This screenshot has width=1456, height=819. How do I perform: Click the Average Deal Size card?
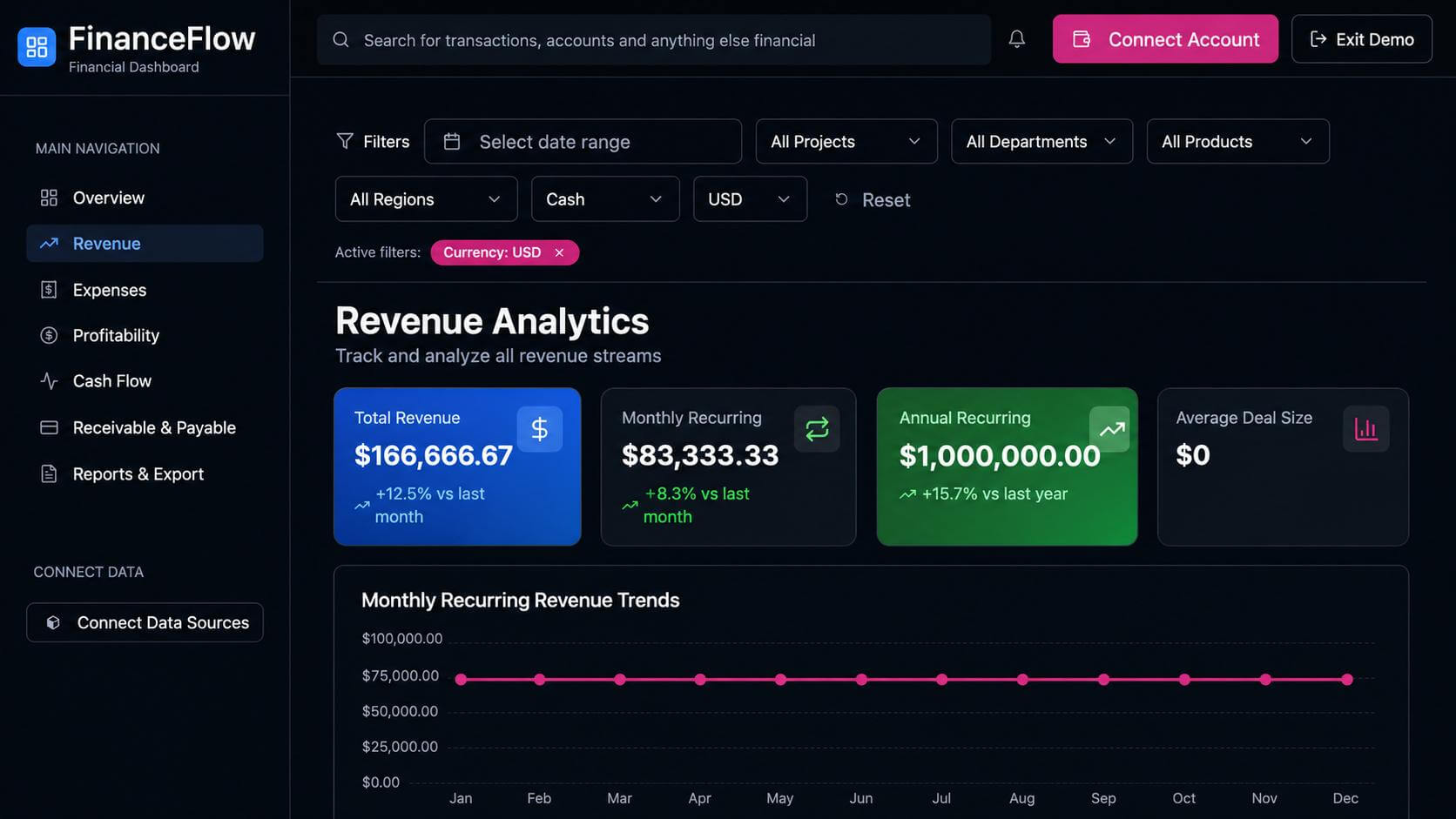pyautogui.click(x=1283, y=467)
